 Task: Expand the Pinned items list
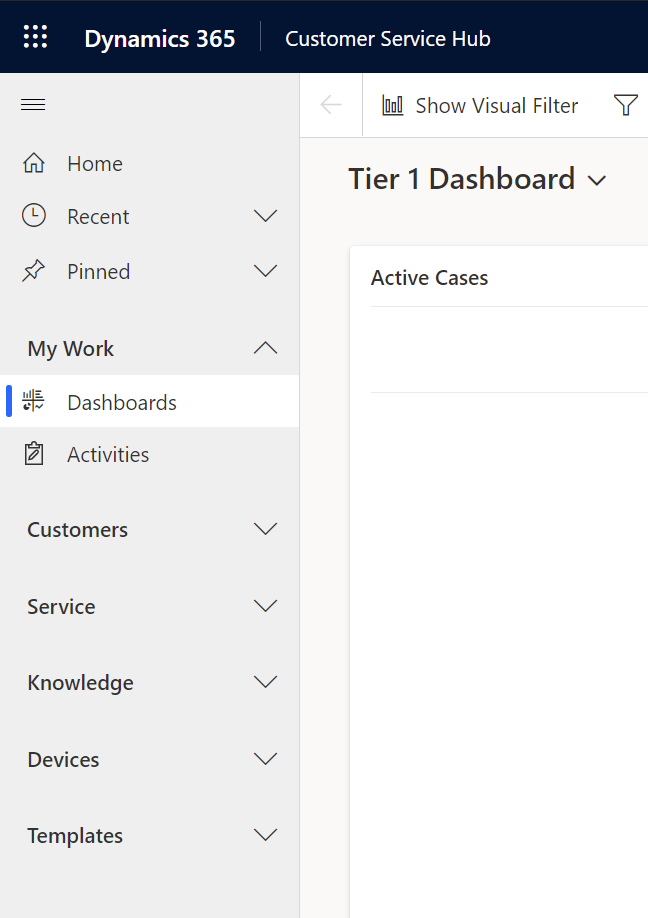click(x=265, y=271)
